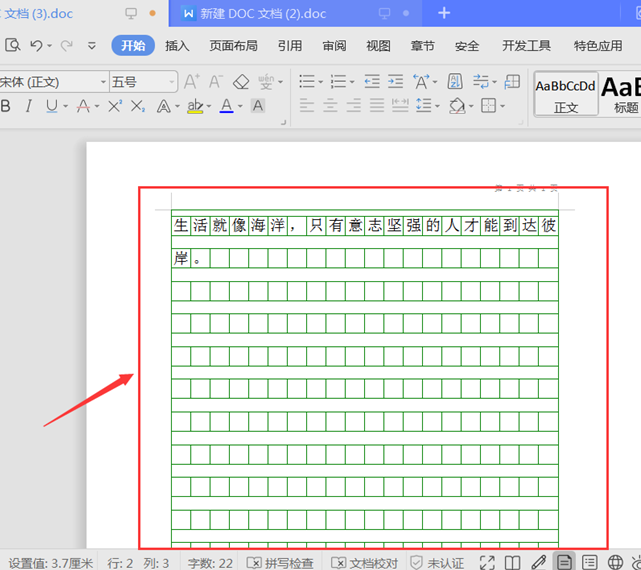The image size is (641, 570).
Task: Apply yellow text highlight color
Action: pyautogui.click(x=195, y=106)
